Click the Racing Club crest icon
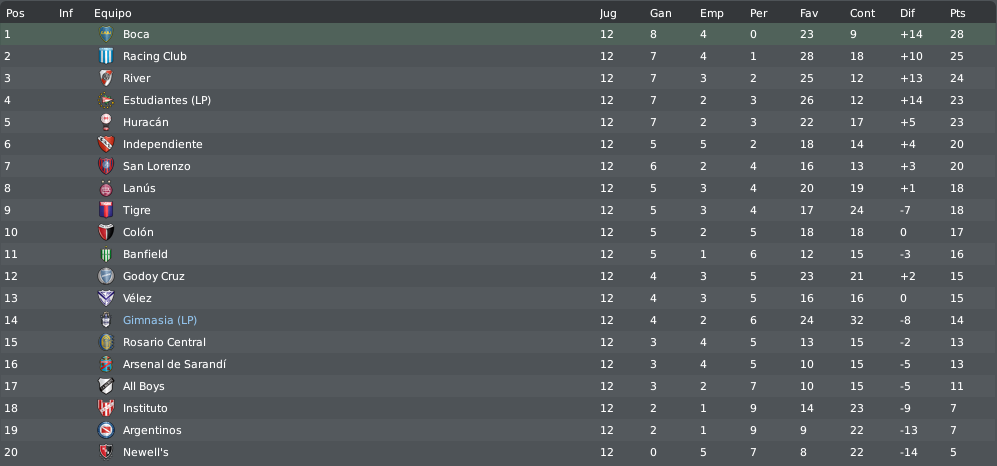Screen dimensions: 997x466 click(x=106, y=56)
